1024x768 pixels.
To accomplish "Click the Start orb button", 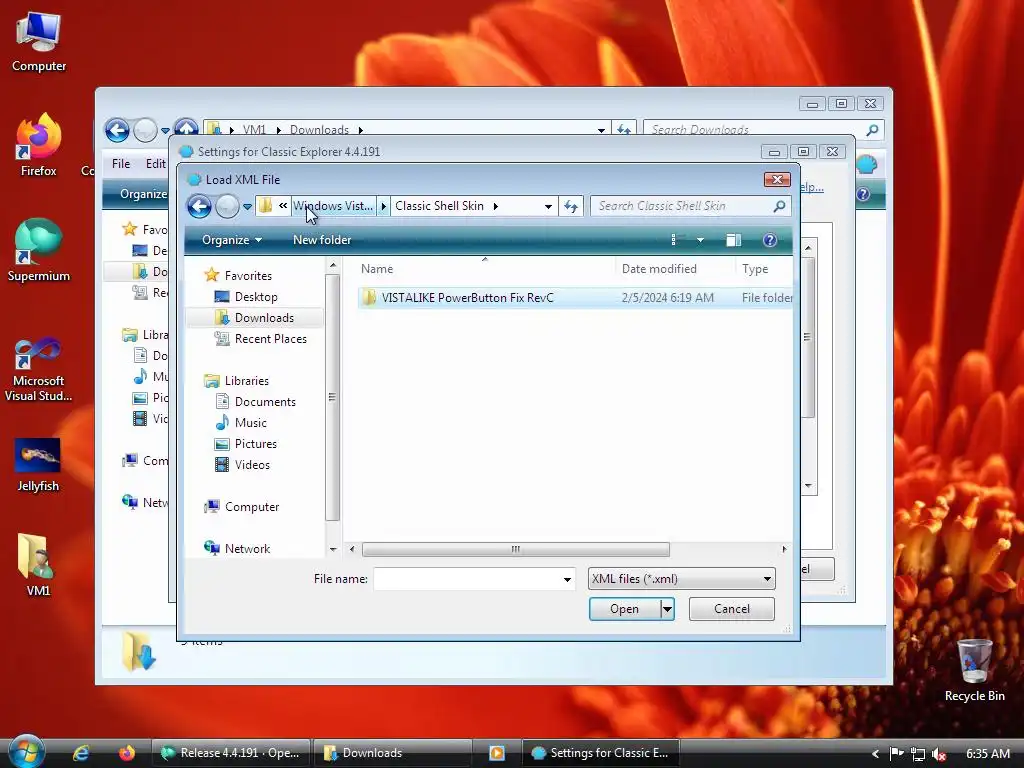I will (26, 751).
